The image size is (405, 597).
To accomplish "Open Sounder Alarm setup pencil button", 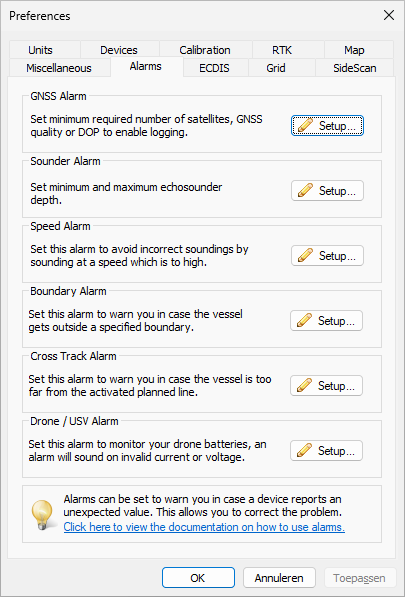I will click(x=327, y=191).
